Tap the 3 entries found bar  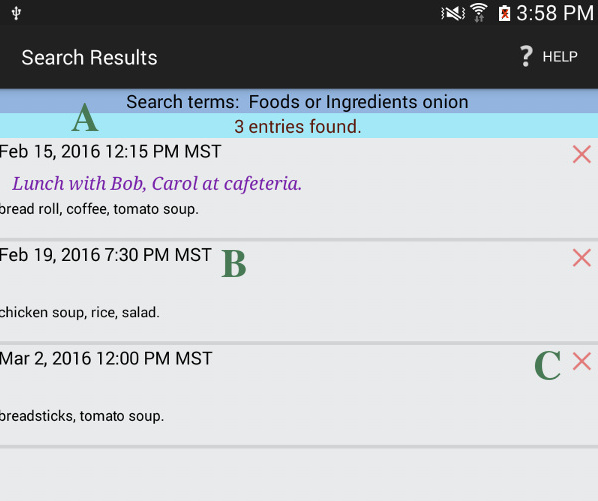[299, 126]
